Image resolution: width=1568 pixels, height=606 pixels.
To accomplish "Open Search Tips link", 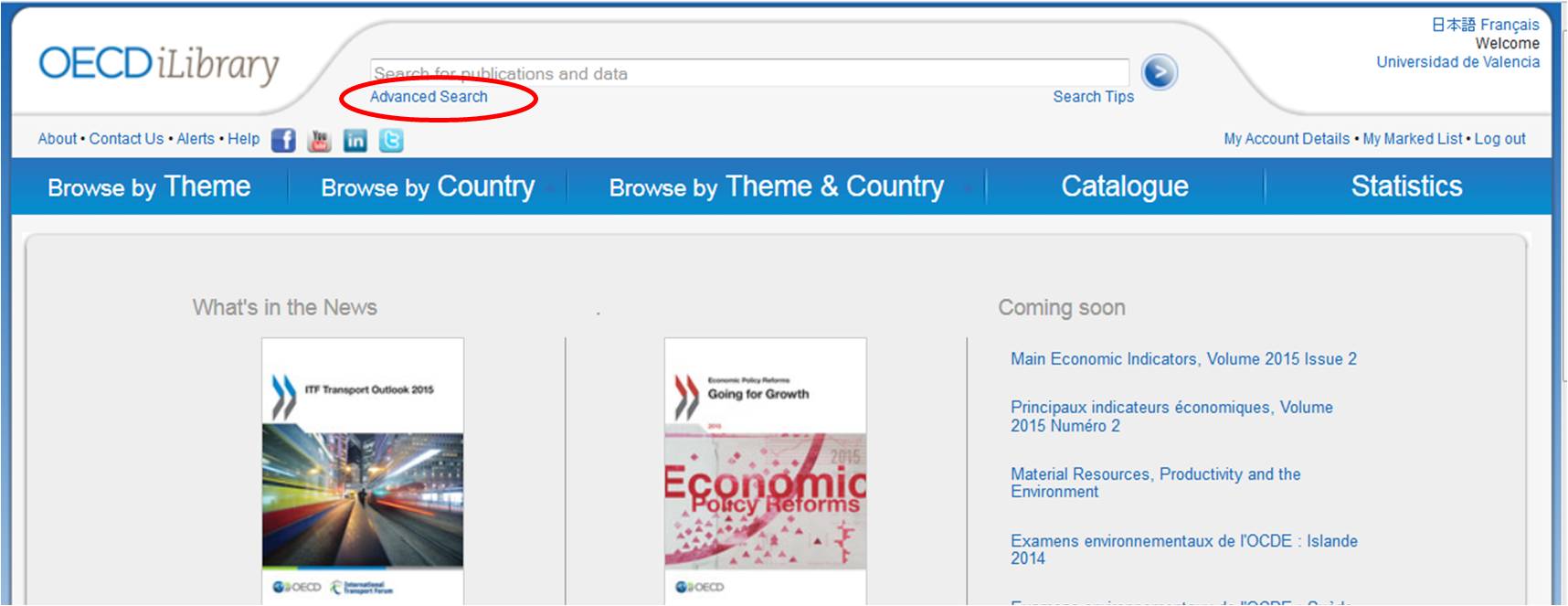I will pos(1093,97).
